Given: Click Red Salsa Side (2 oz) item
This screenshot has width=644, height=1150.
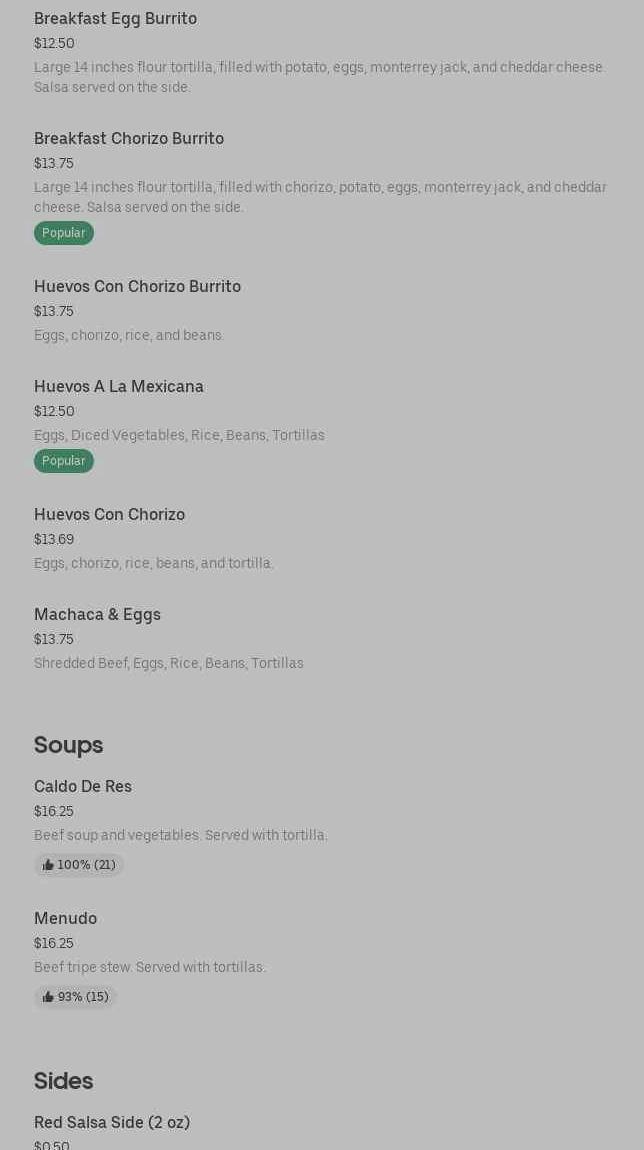Looking at the screenshot, I should click(x=112, y=1122).
